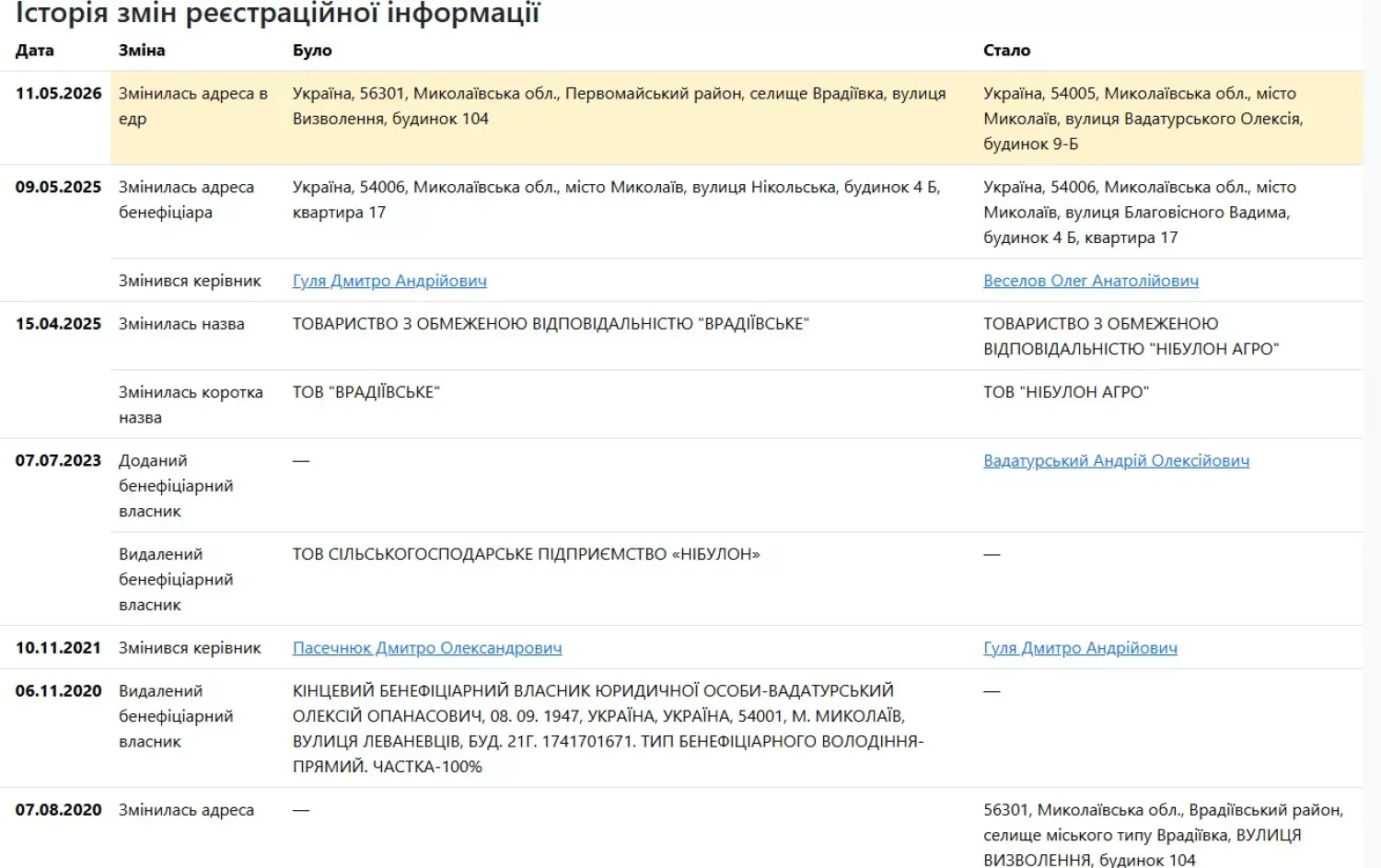Click 'КІНЦЕВИЙ БЕНЕФІЦІАРНИЙ ВЛАСНИК' description text
Viewport: 1381px width, 868px height.
tap(608, 729)
